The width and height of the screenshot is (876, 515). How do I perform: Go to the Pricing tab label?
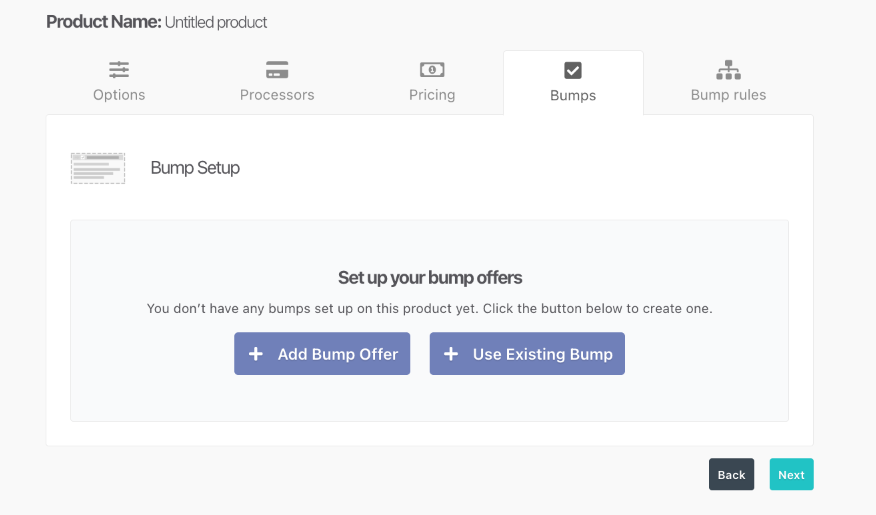432,95
